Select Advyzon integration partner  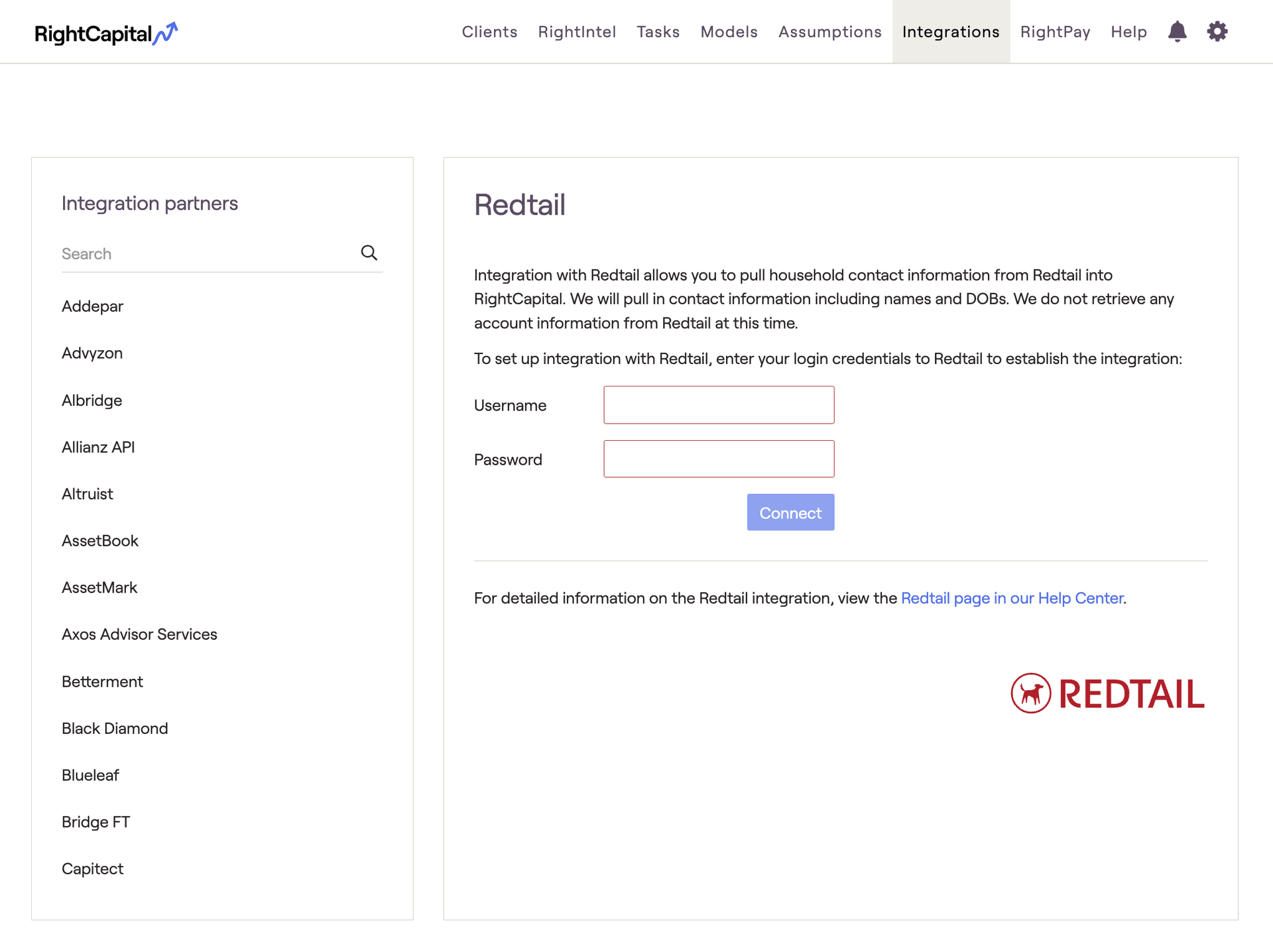(92, 353)
